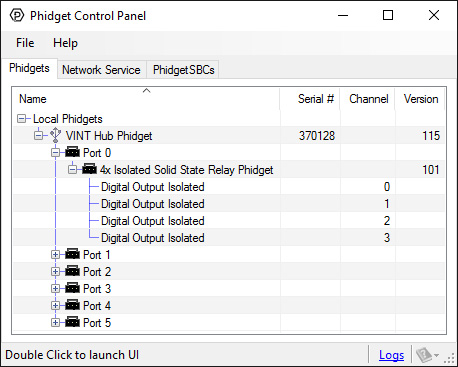
Task: Click the Port 3 connector icon
Action: pos(72,288)
